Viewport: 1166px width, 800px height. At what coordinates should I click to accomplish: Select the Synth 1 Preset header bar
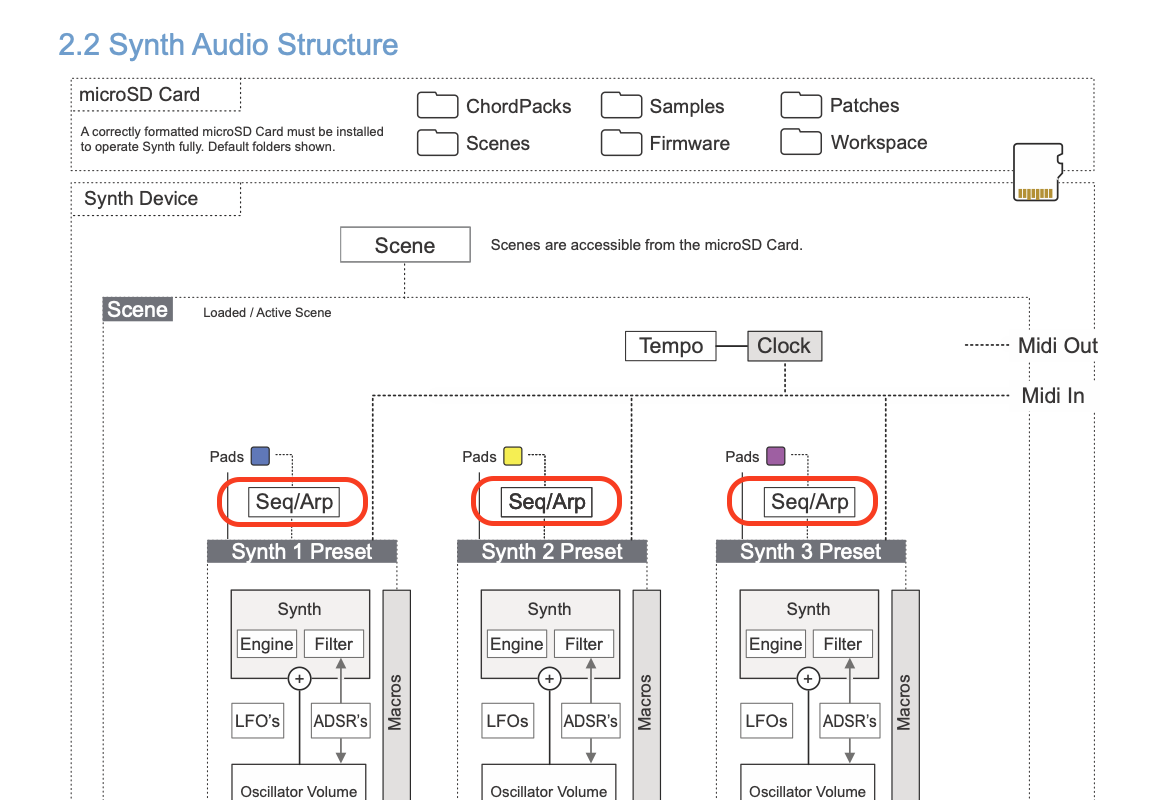[x=302, y=552]
